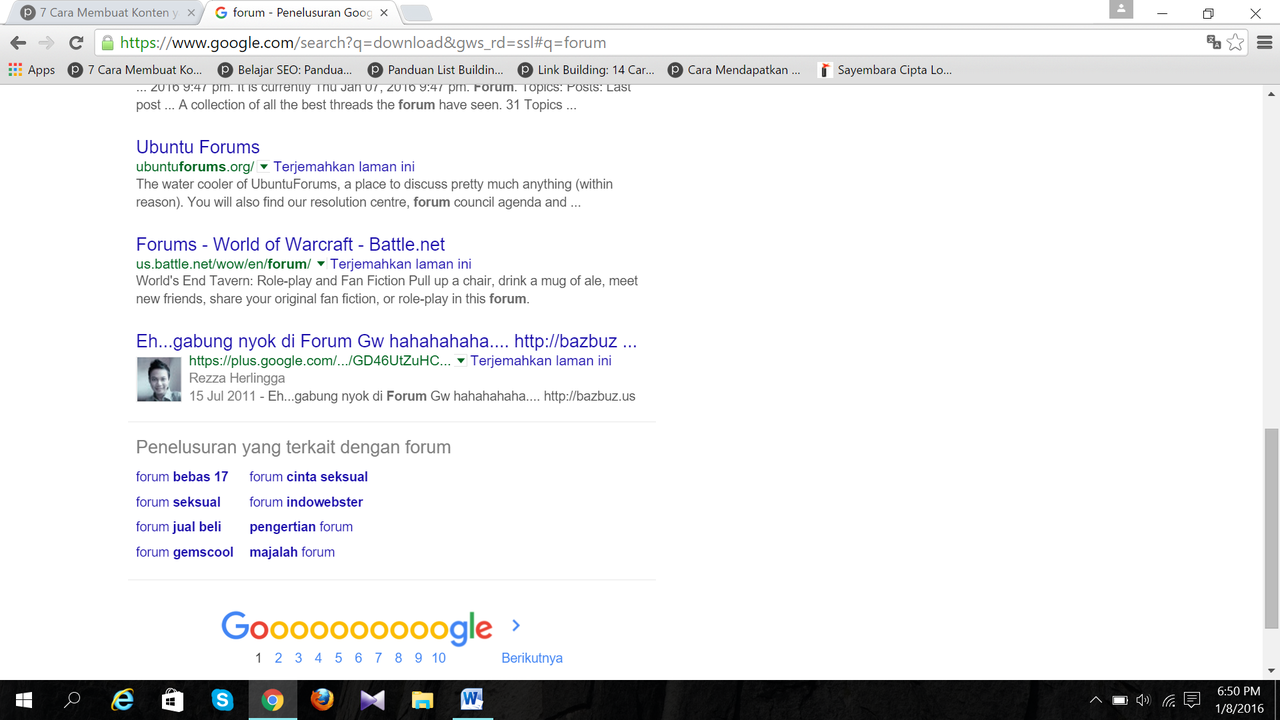Viewport: 1280px width, 720px height.
Task: Open Skype from the taskbar
Action: tap(222, 700)
